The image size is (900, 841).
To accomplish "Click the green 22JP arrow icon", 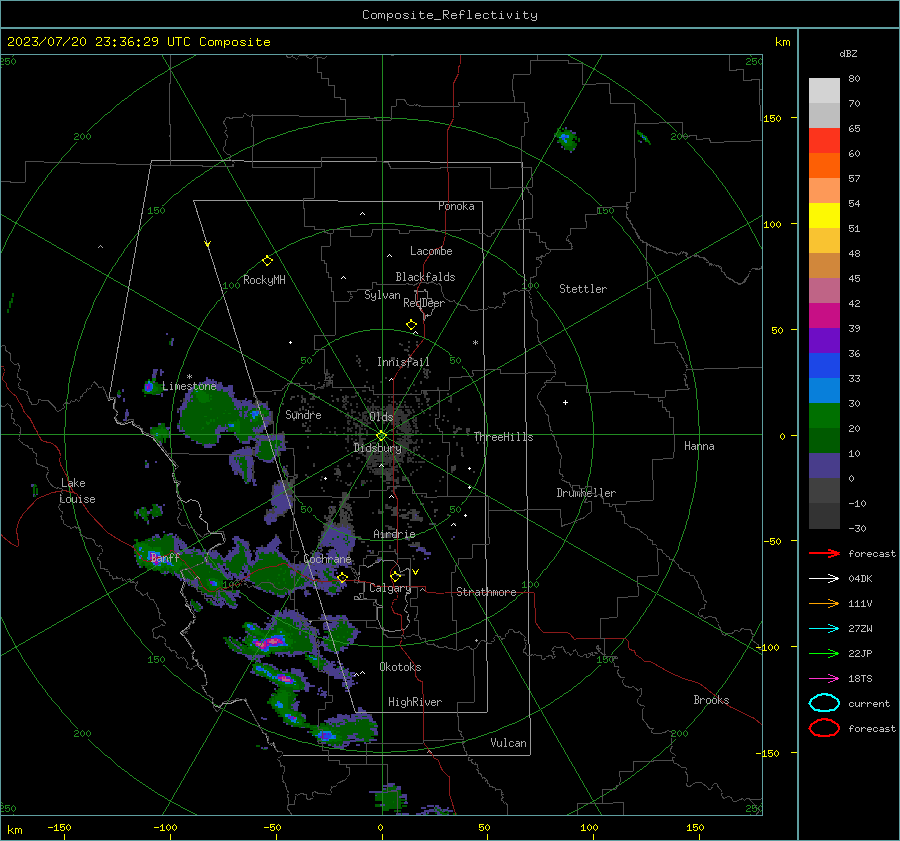I will 824,653.
